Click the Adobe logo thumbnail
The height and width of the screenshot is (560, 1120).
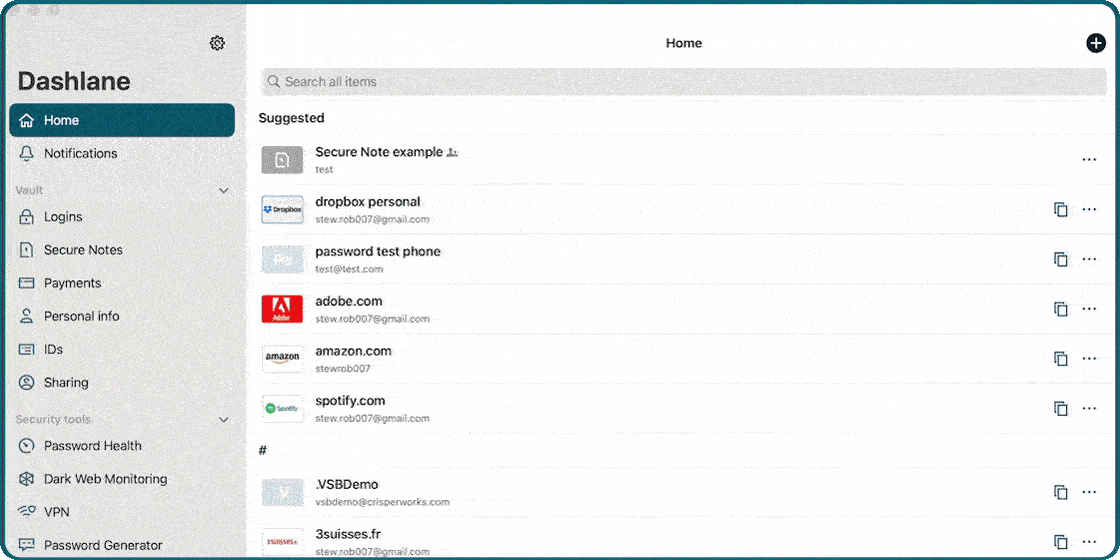pyautogui.click(x=282, y=309)
